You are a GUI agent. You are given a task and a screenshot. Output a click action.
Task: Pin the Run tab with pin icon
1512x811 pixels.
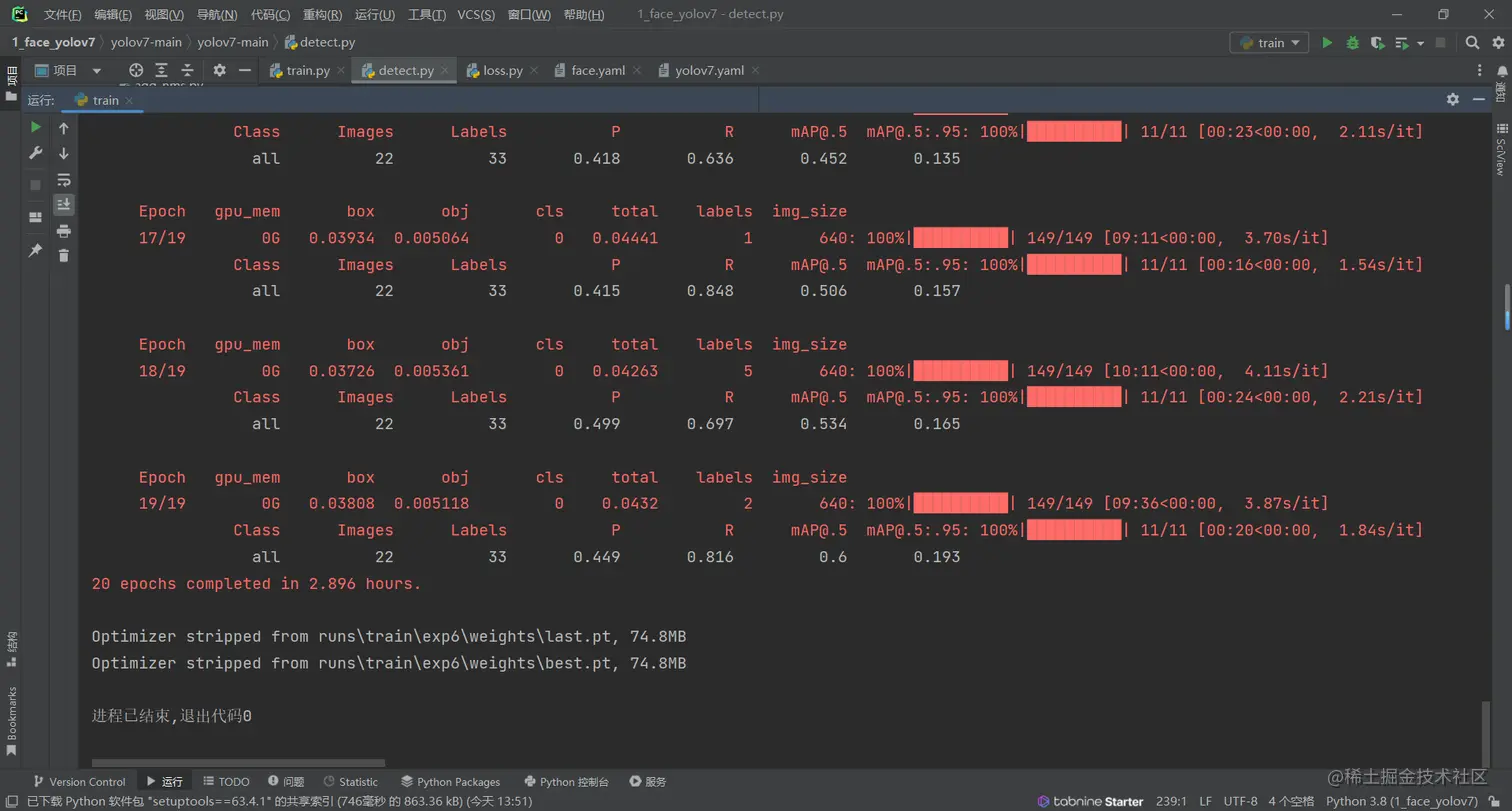click(x=36, y=250)
